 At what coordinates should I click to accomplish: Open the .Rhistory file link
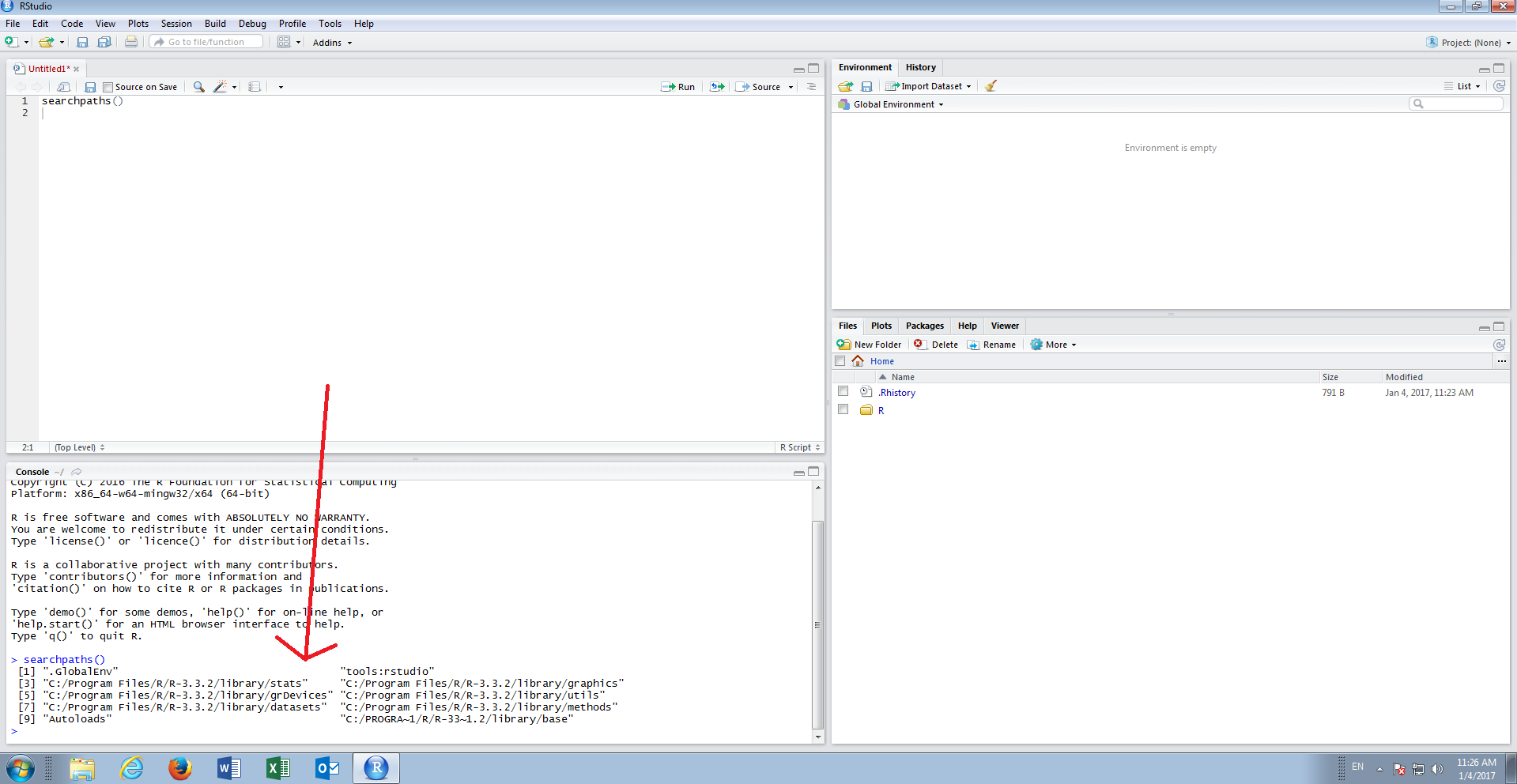click(x=897, y=393)
